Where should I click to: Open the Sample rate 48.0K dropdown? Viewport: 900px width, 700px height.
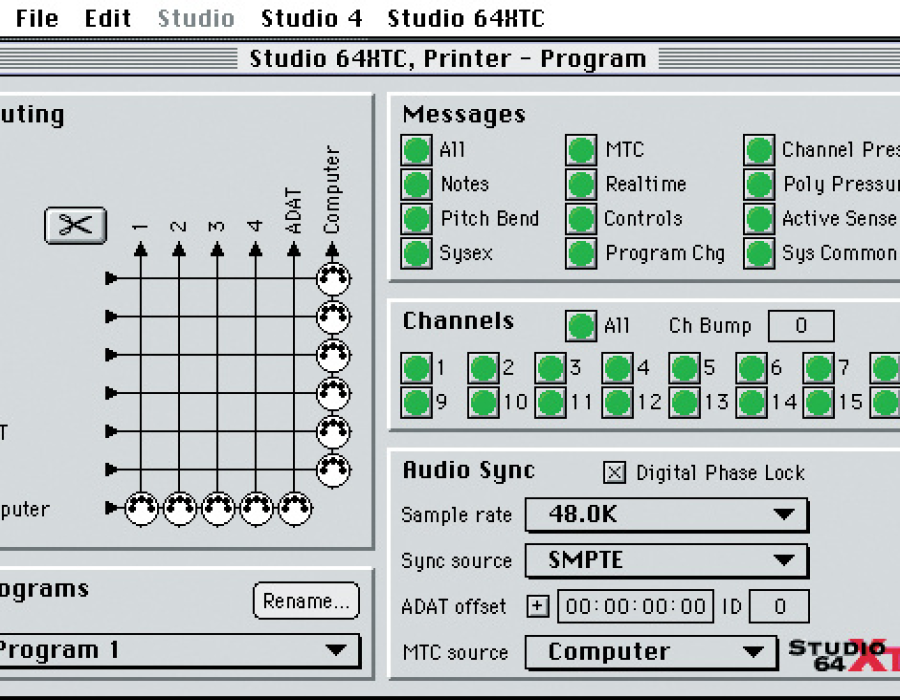[667, 515]
